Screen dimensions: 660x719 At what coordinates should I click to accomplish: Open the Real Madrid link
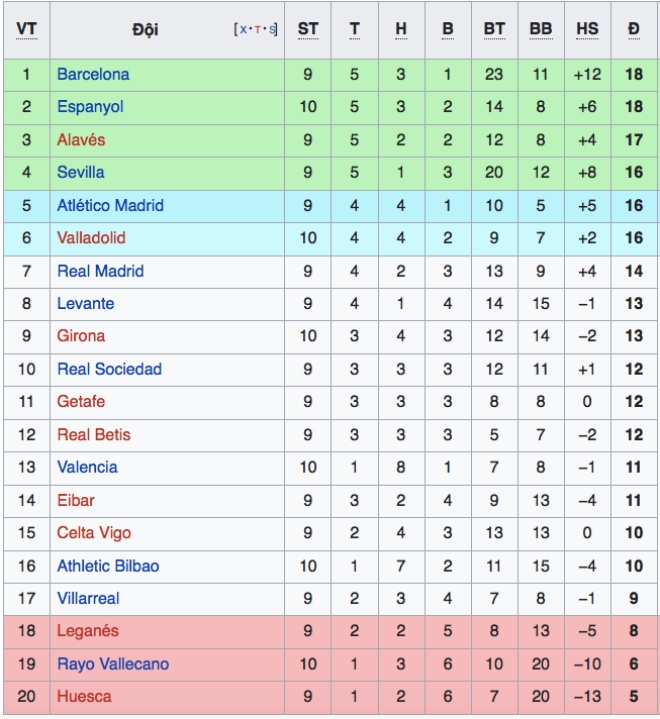pyautogui.click(x=100, y=271)
